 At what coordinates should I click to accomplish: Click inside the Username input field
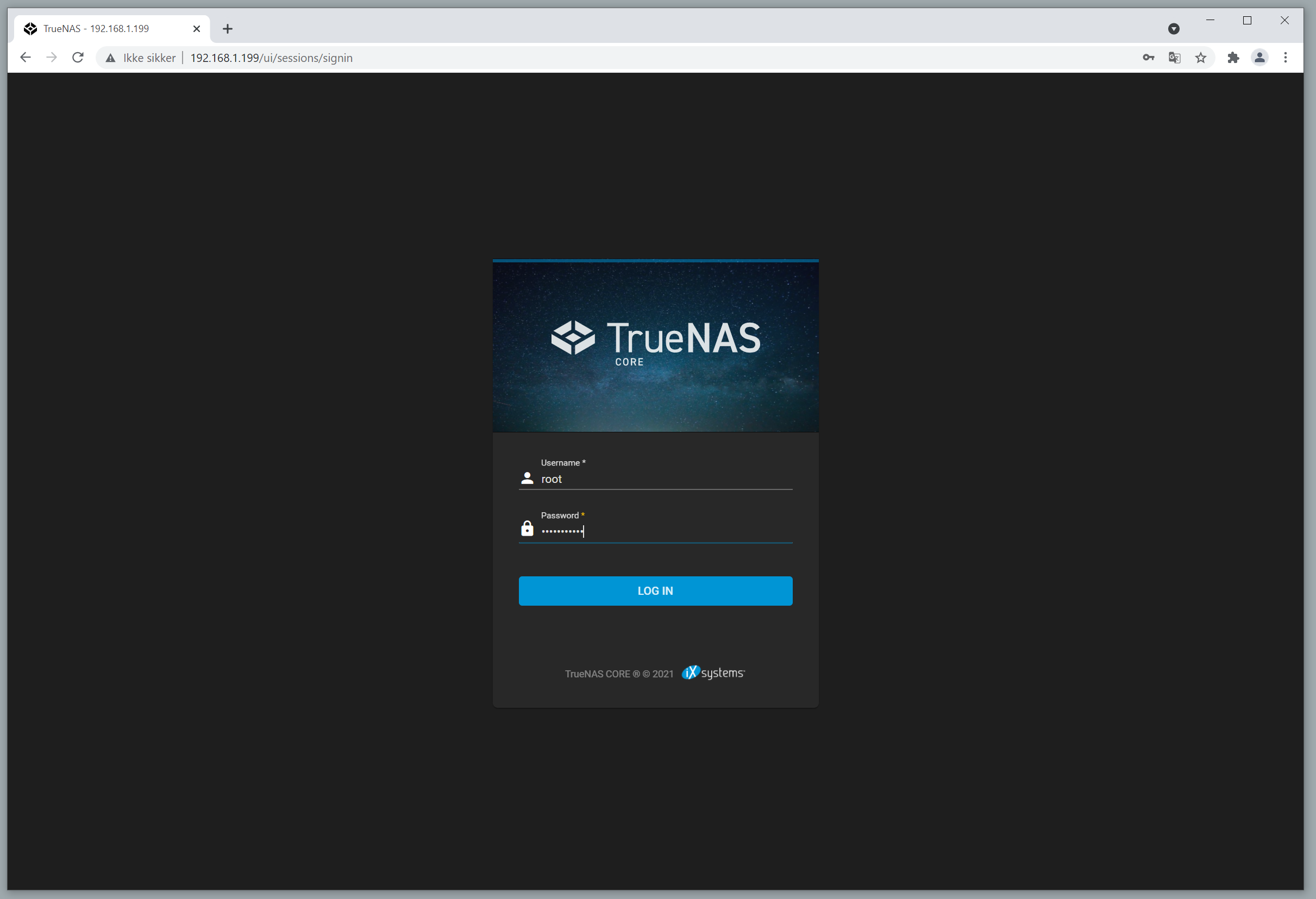(651, 479)
